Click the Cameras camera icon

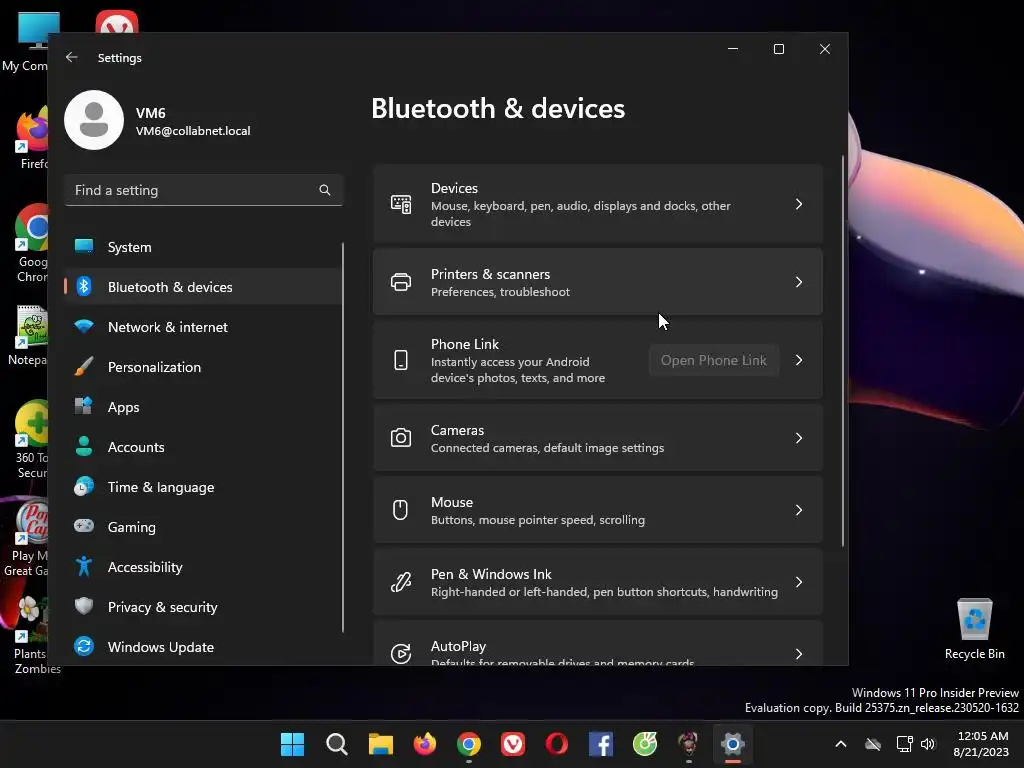coord(401,438)
